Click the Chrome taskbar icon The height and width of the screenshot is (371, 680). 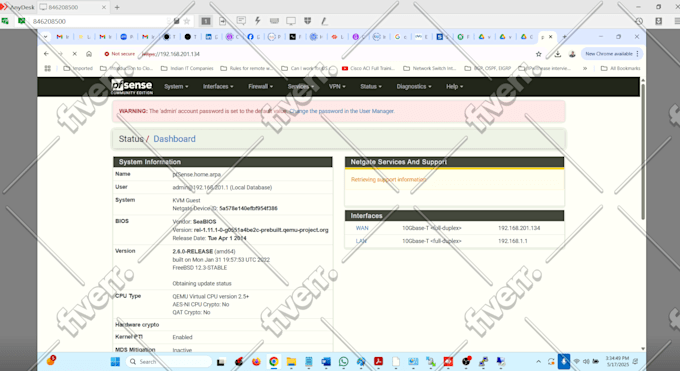[274, 361]
